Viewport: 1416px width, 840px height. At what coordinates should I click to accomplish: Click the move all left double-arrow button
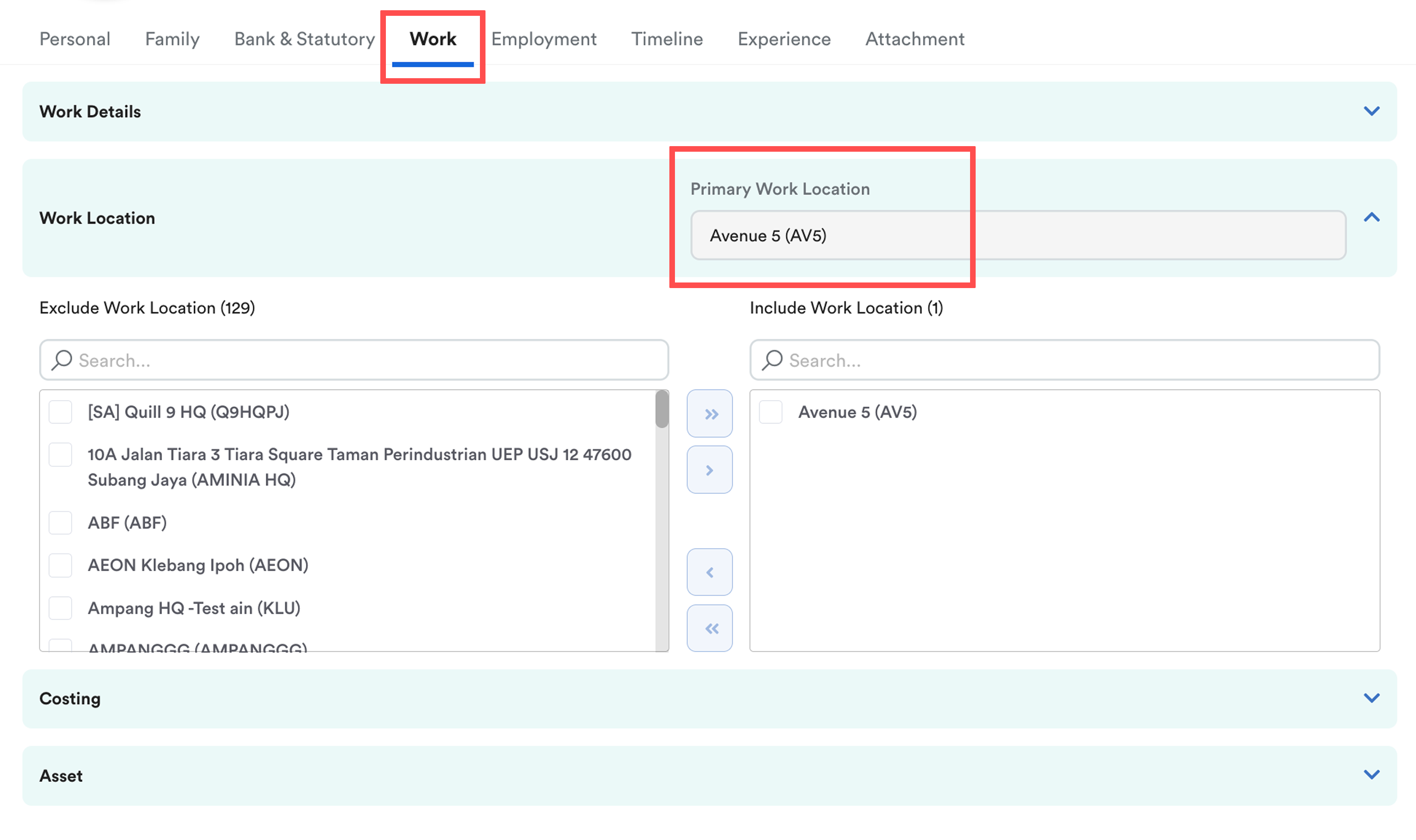tap(709, 628)
